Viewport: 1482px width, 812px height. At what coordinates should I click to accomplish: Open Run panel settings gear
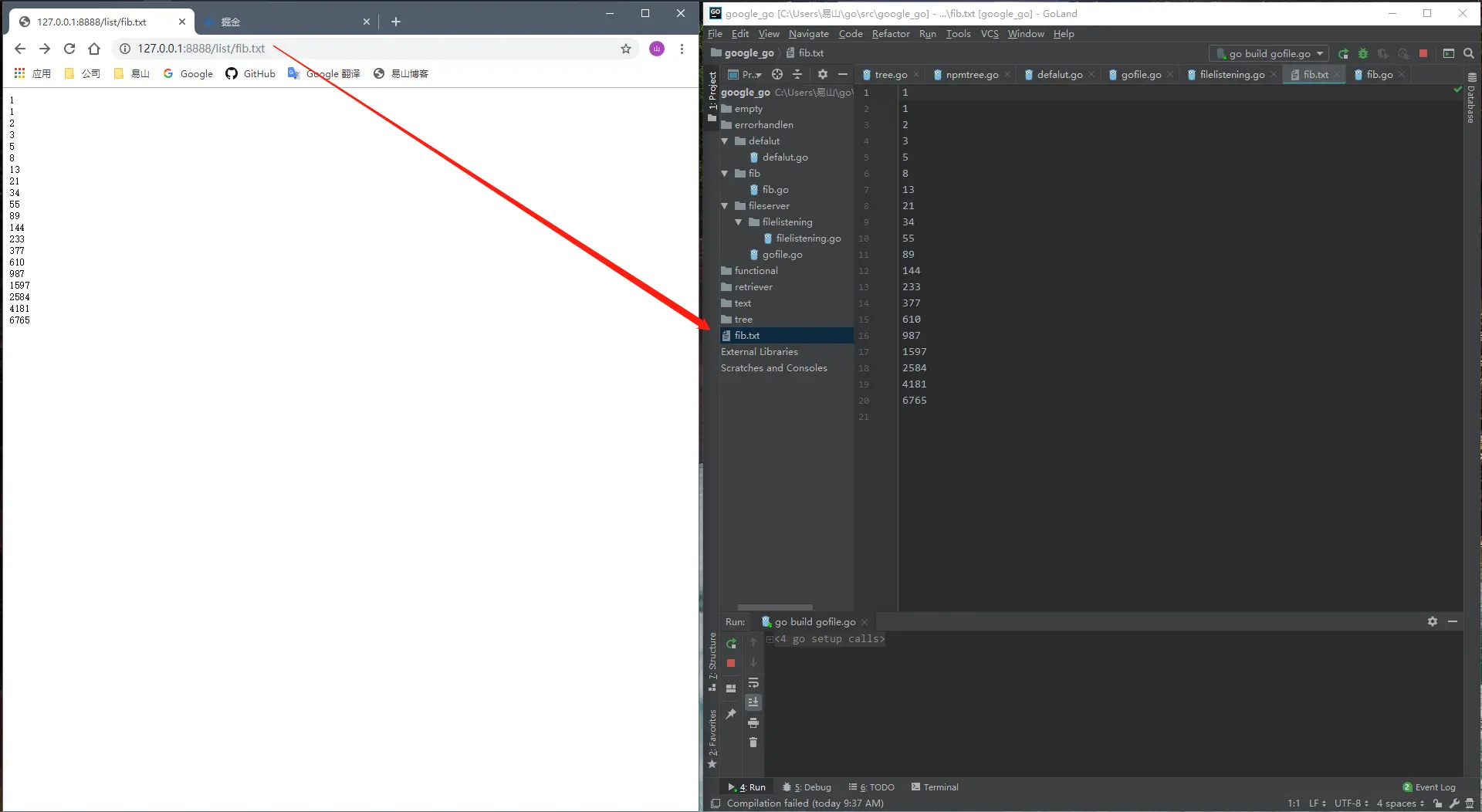[1433, 621]
